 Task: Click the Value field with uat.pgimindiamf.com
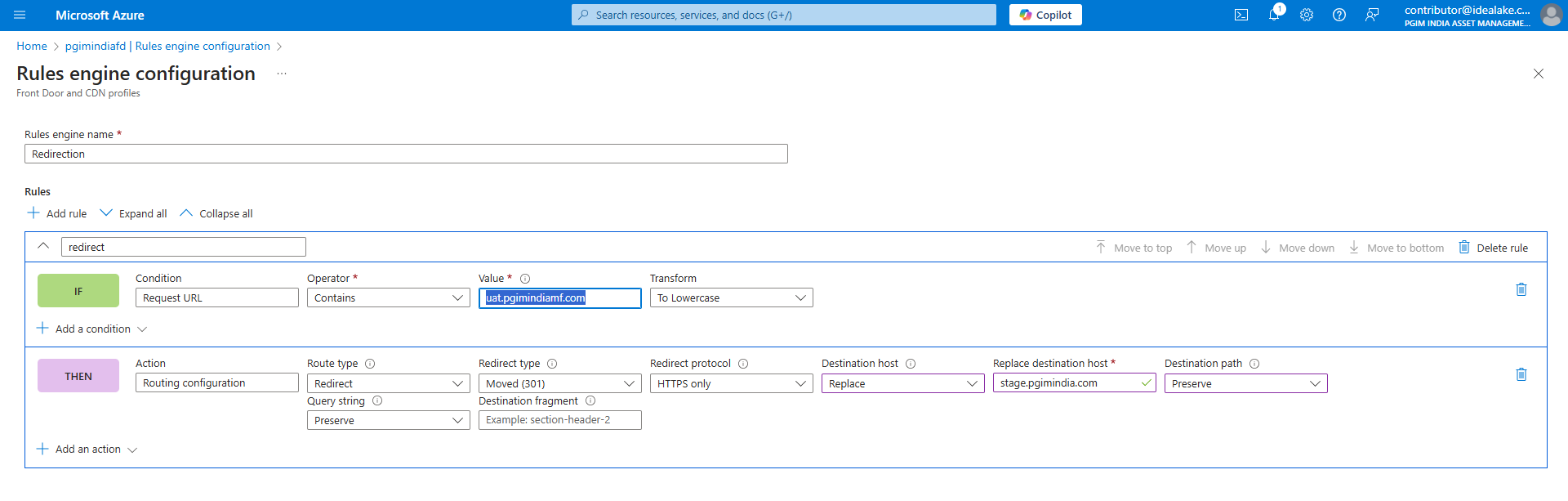click(x=560, y=298)
